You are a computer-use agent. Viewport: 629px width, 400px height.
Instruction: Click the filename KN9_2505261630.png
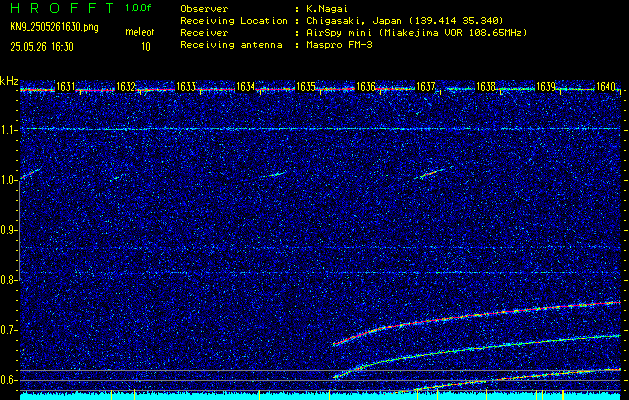pos(54,27)
